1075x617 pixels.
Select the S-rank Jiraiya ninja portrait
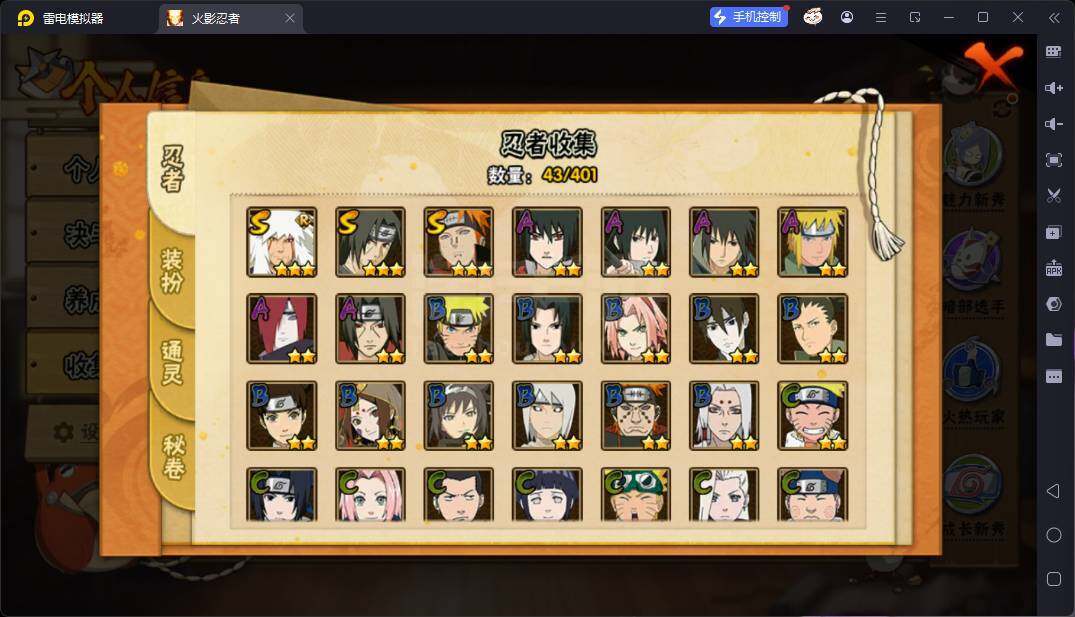click(282, 242)
